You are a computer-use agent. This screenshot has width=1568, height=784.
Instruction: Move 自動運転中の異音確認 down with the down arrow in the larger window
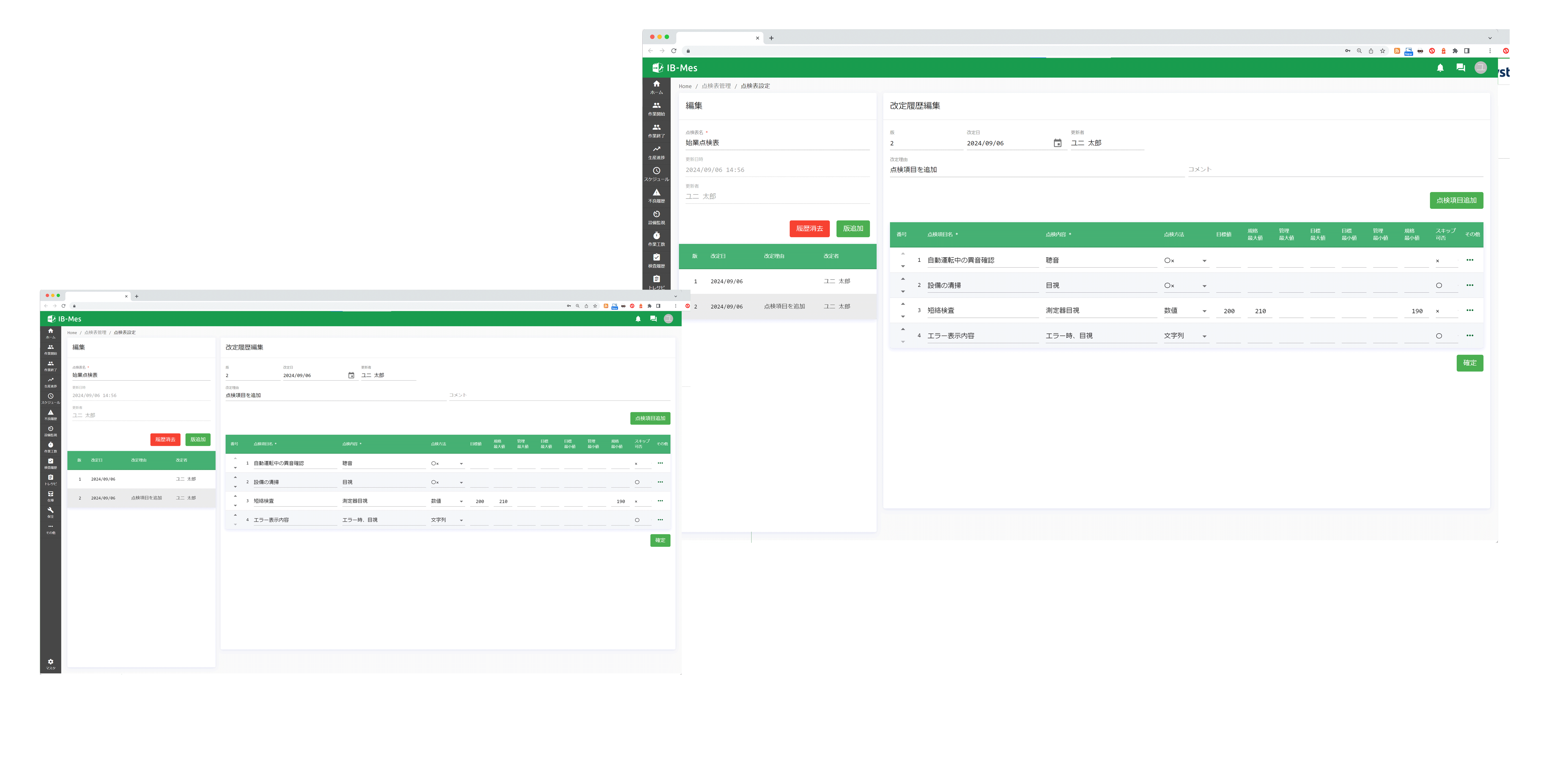coord(903,266)
